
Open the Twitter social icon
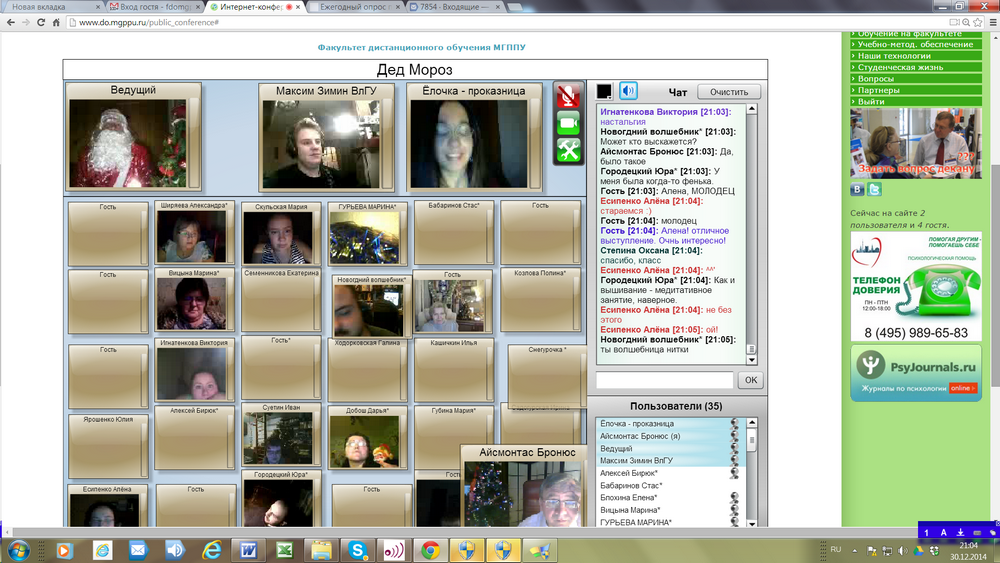pyautogui.click(x=874, y=189)
